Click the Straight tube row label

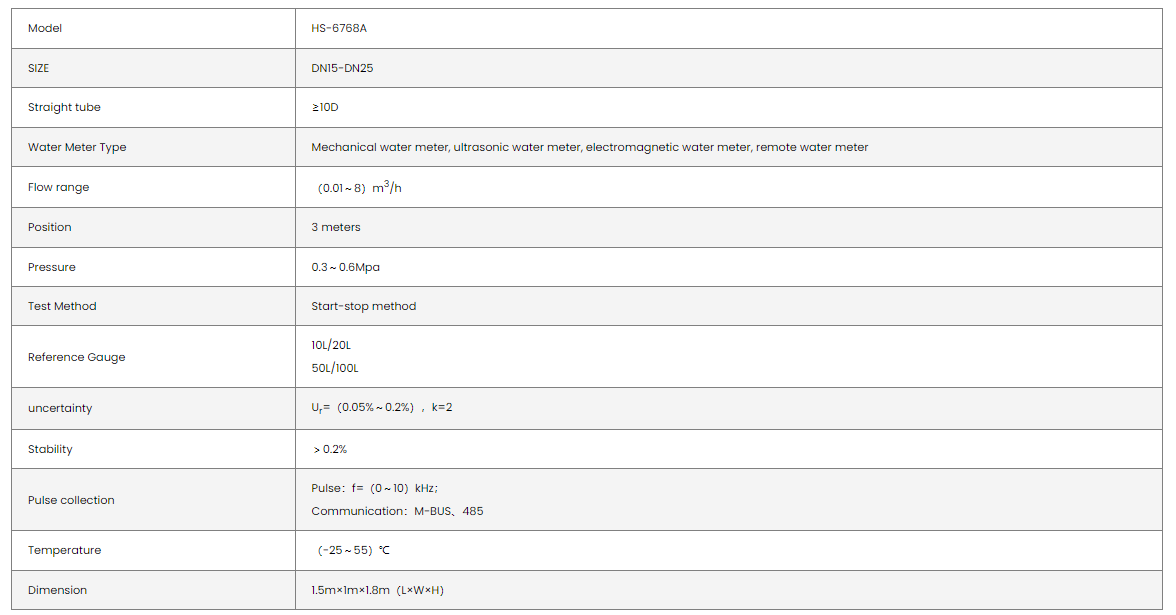coord(64,107)
